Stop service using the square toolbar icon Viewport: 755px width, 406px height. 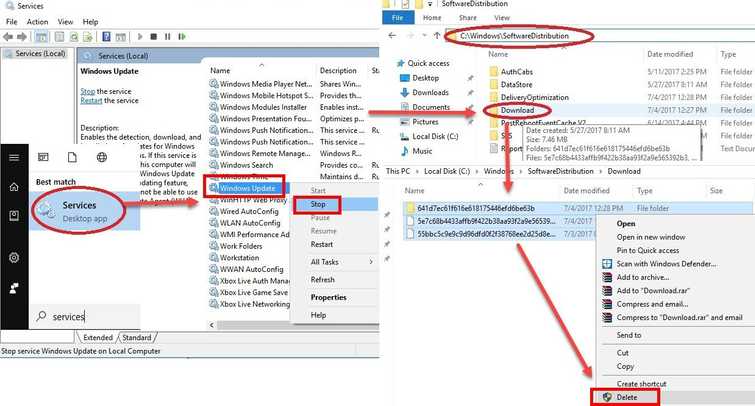[x=154, y=37]
